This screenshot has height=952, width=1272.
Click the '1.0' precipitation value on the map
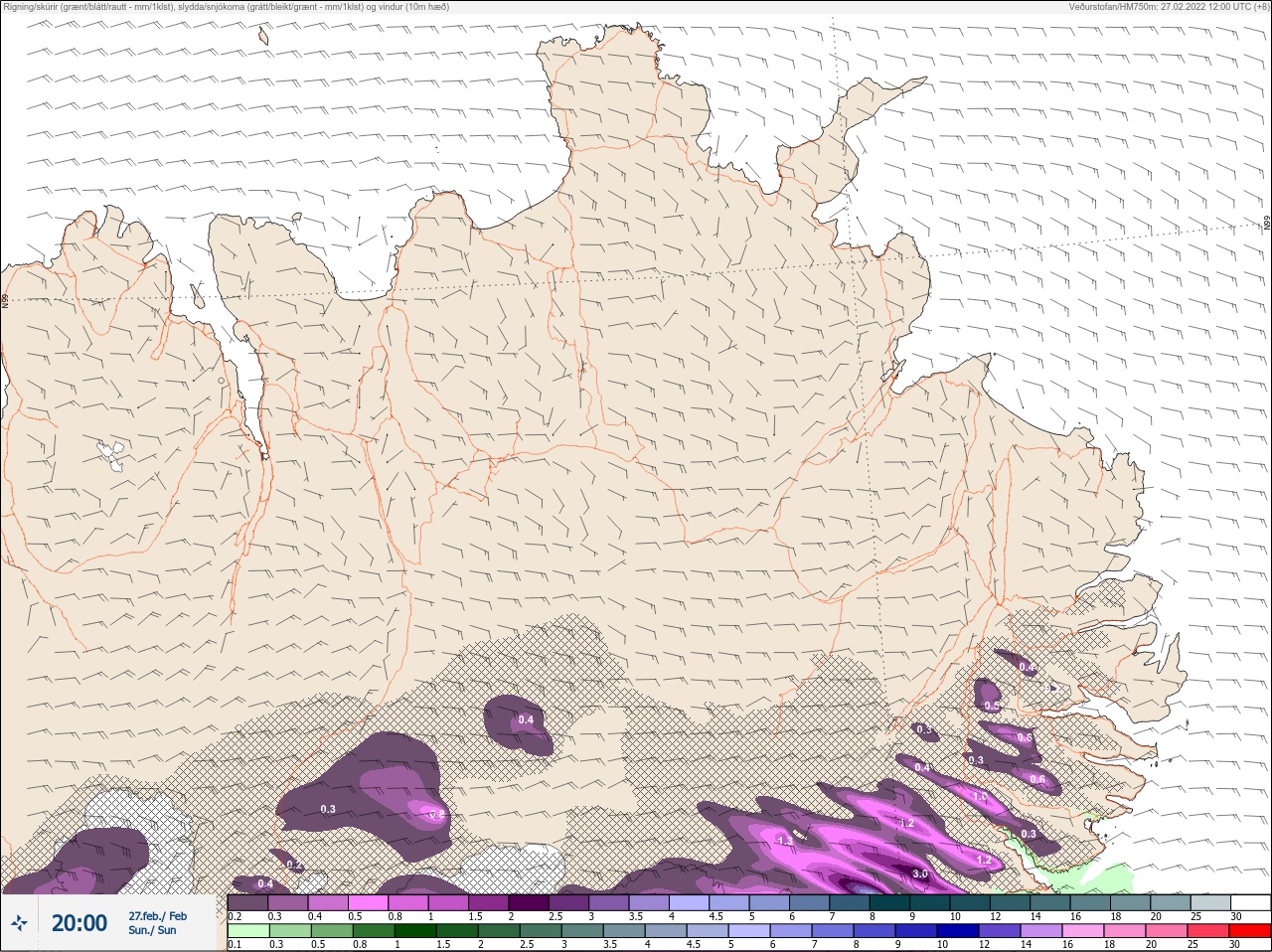pos(980,797)
